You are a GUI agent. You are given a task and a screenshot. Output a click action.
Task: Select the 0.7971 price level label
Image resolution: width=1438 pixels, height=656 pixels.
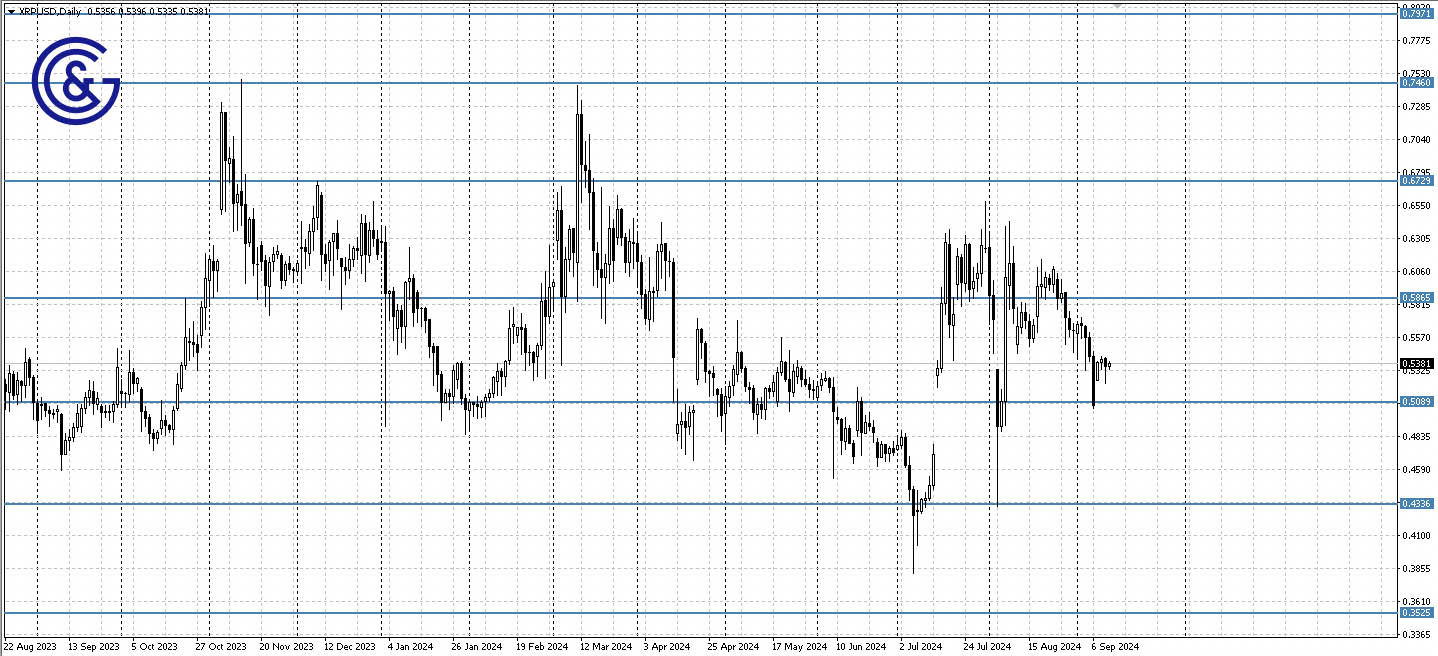pos(1416,14)
